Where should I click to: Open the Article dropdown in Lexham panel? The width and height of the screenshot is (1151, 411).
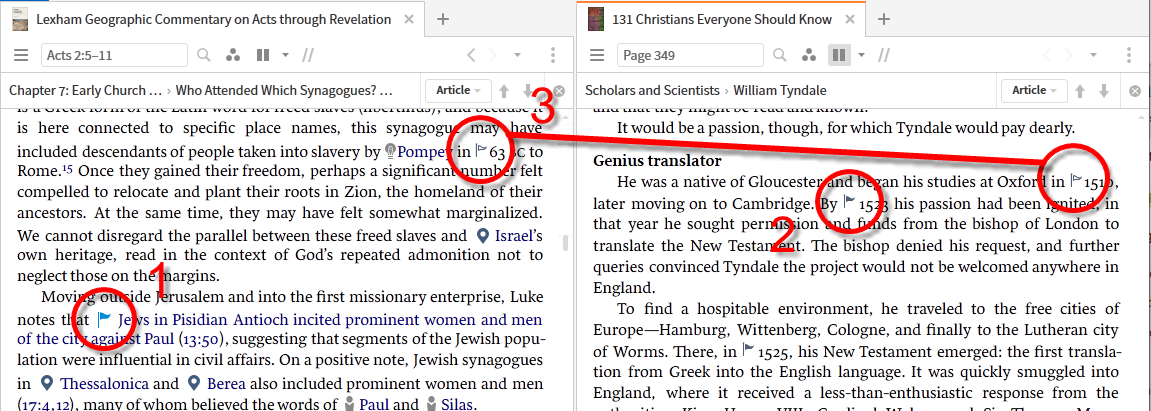458,90
